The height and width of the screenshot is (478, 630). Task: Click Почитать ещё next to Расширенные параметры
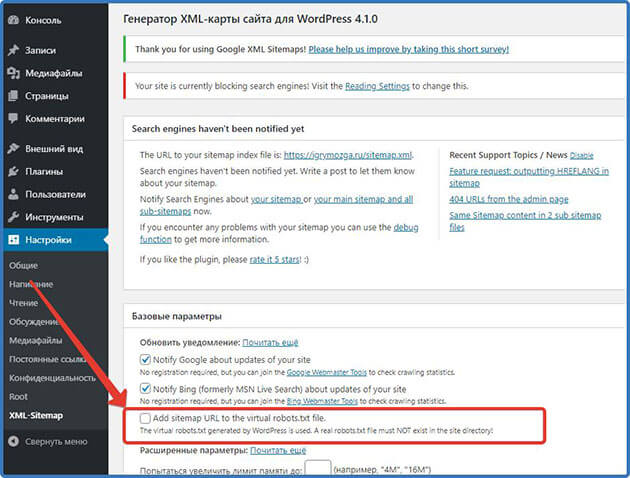click(278, 451)
